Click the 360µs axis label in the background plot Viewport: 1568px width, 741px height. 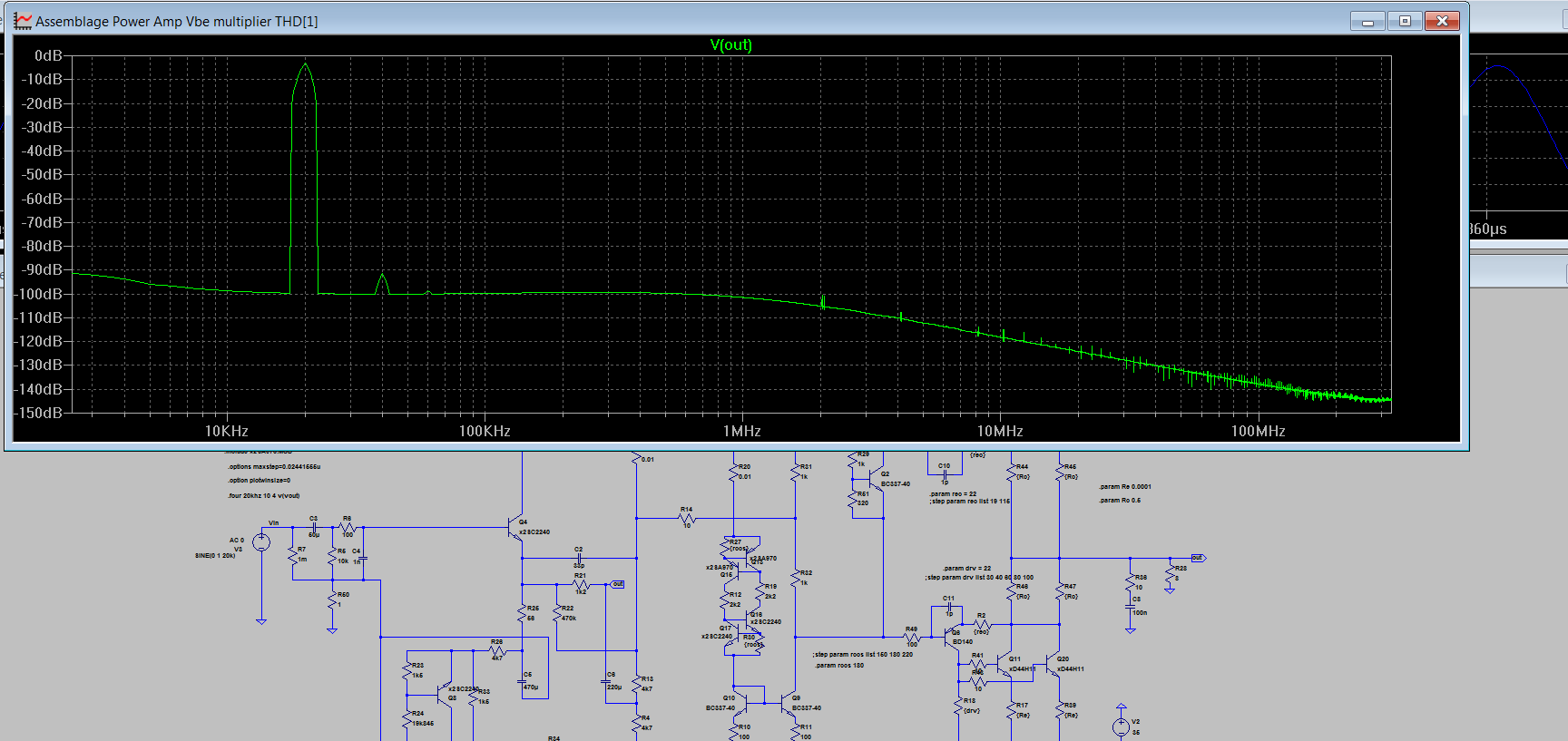tap(1488, 229)
